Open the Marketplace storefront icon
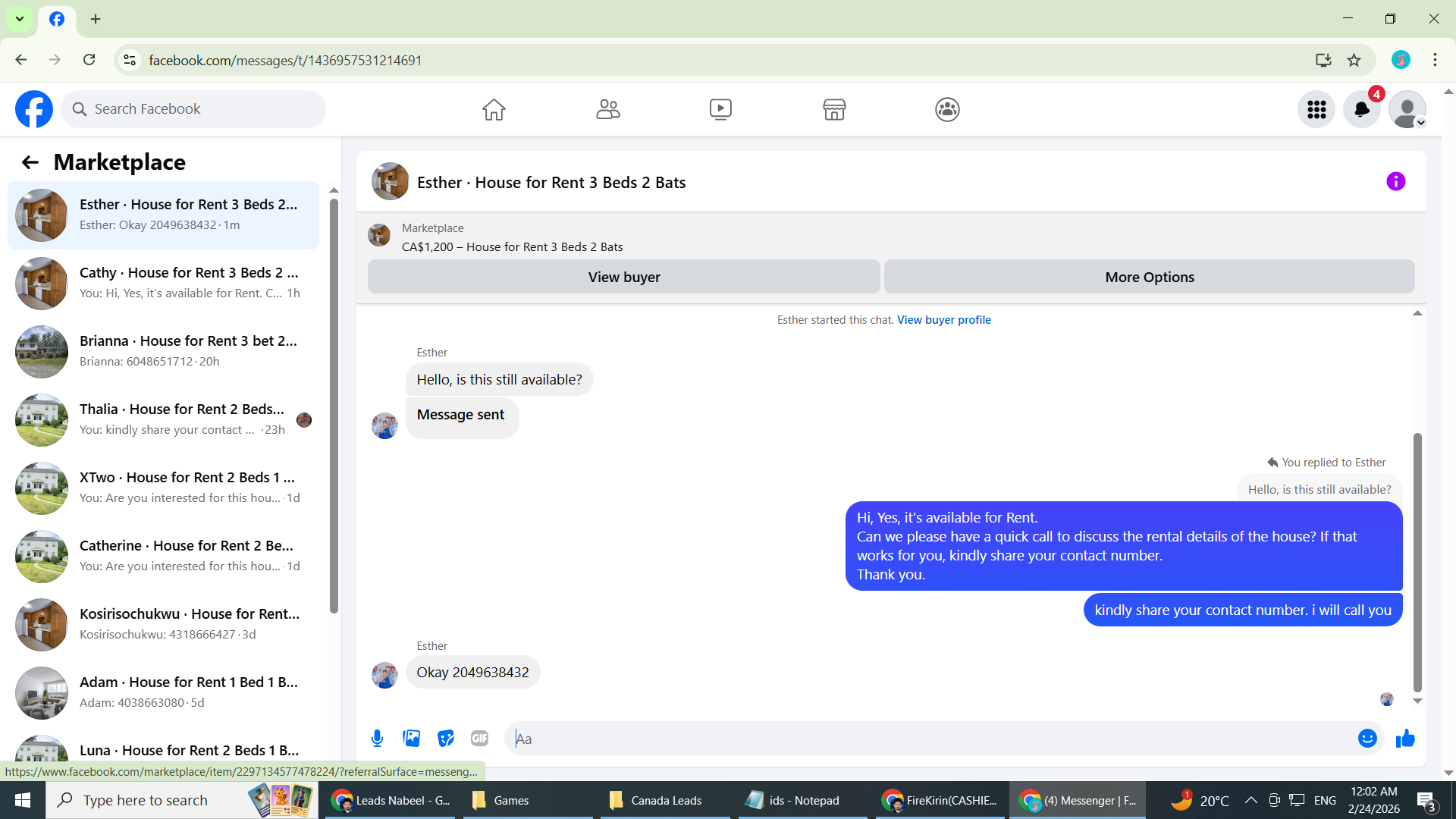The height and width of the screenshot is (819, 1456). point(834,109)
